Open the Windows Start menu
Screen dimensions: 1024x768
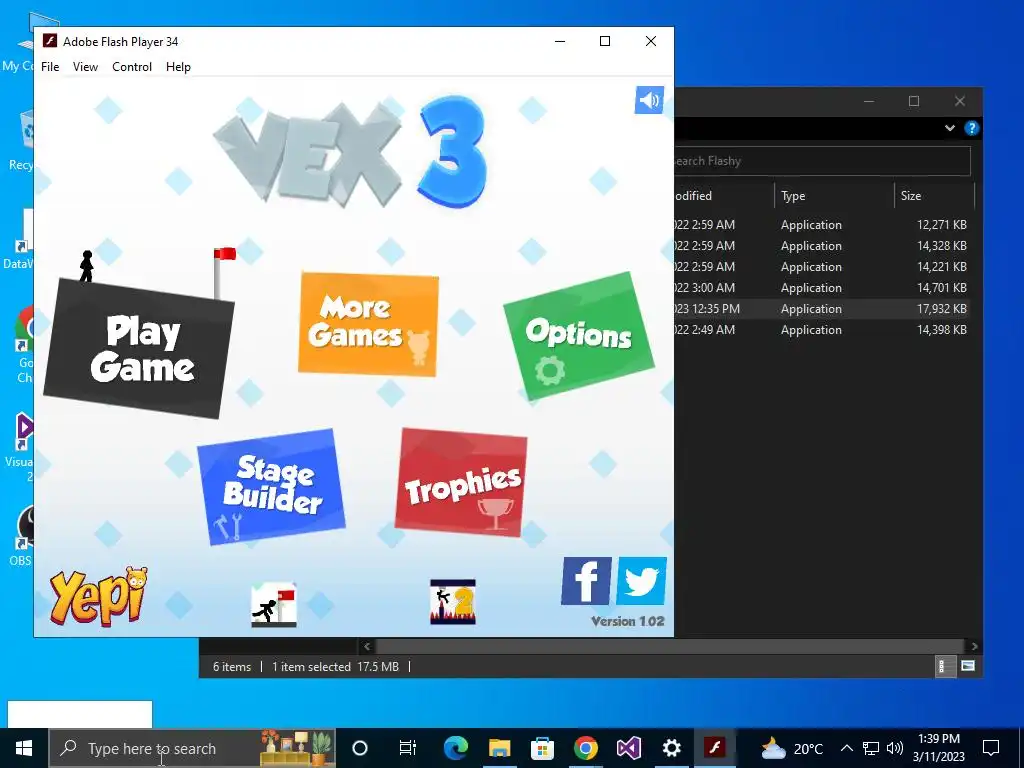24,748
